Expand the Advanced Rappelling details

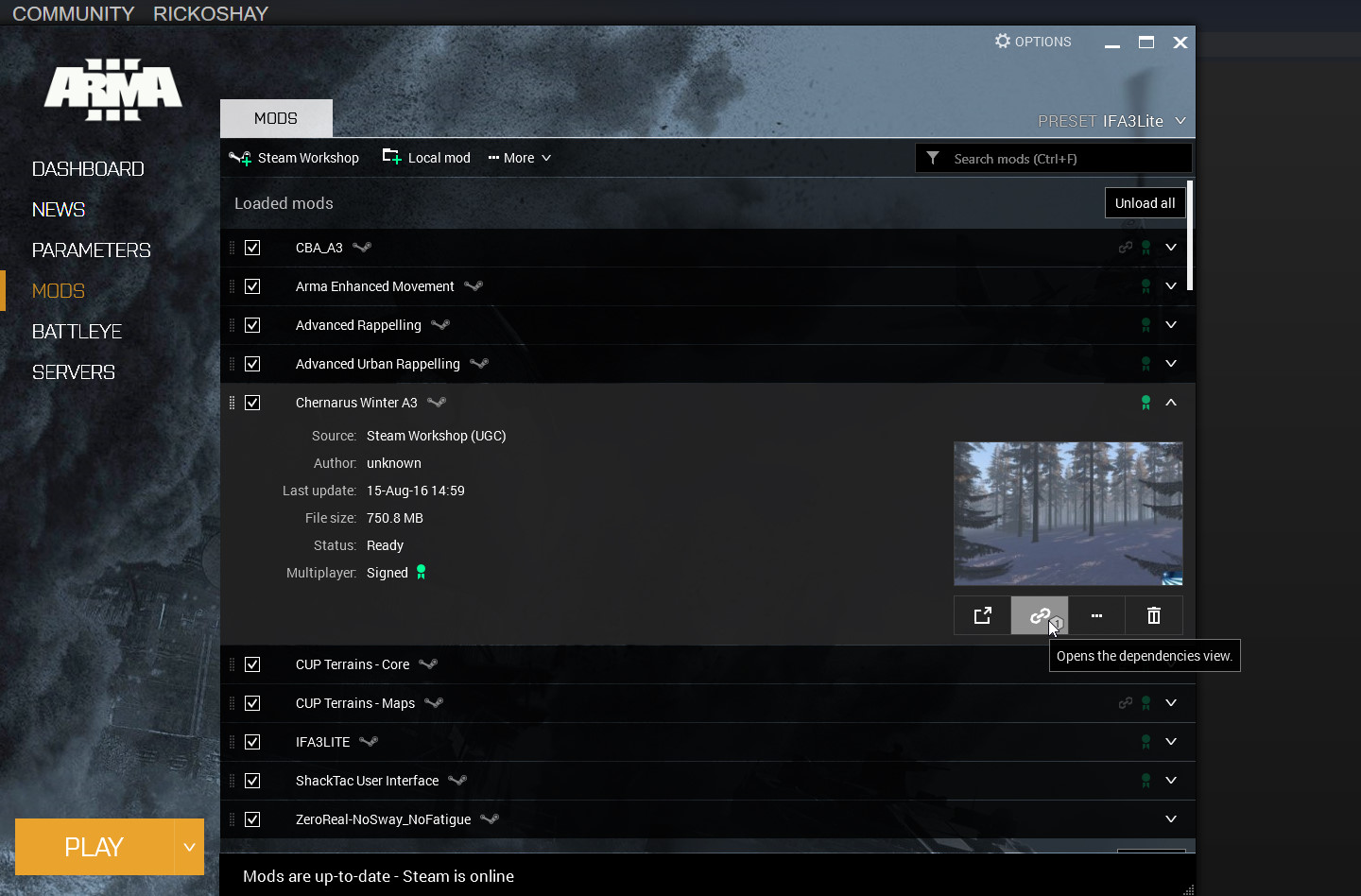[x=1171, y=325]
